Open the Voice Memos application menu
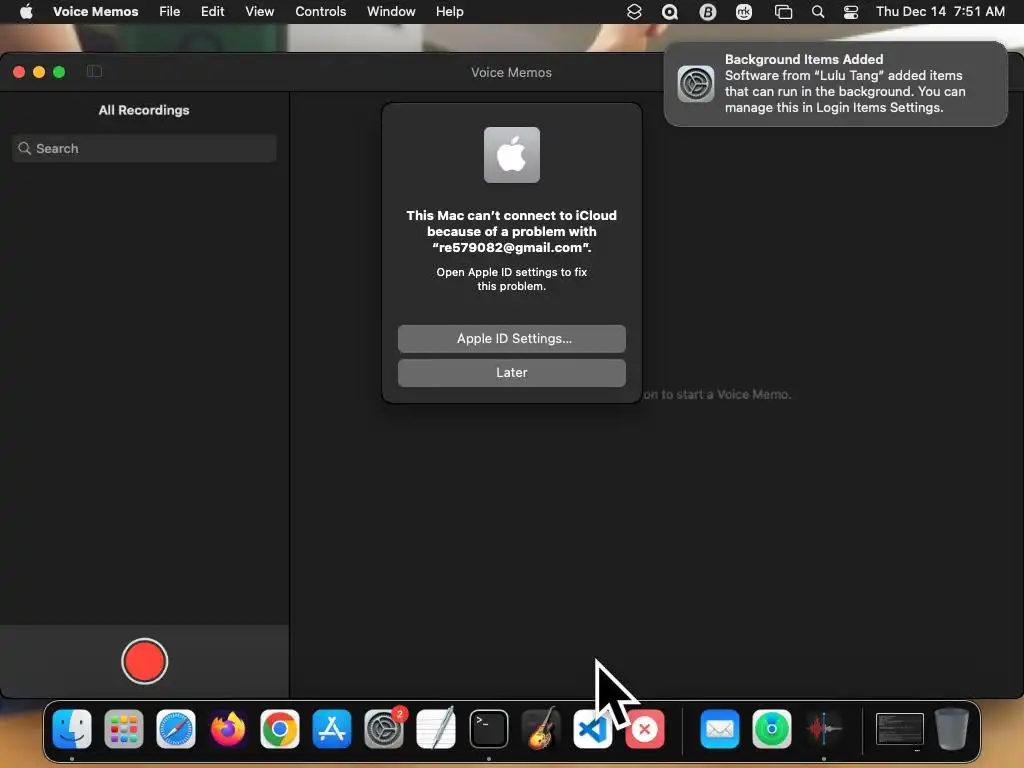Screen dimensions: 1024x768 tap(95, 11)
